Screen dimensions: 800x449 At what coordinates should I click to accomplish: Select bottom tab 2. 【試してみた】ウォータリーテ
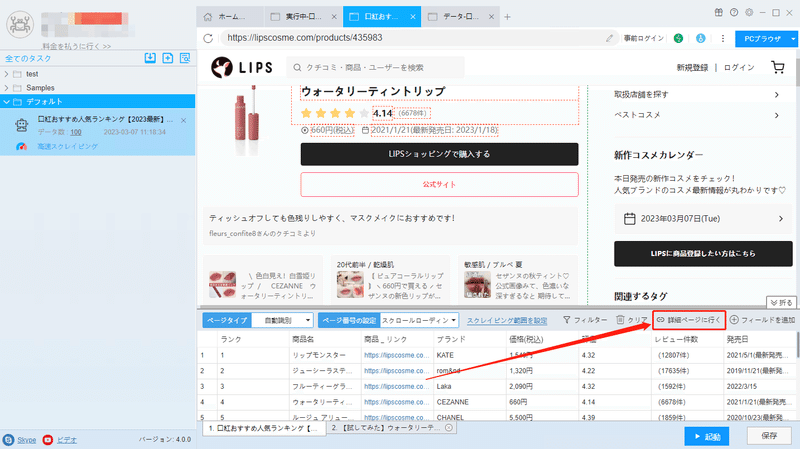point(391,428)
